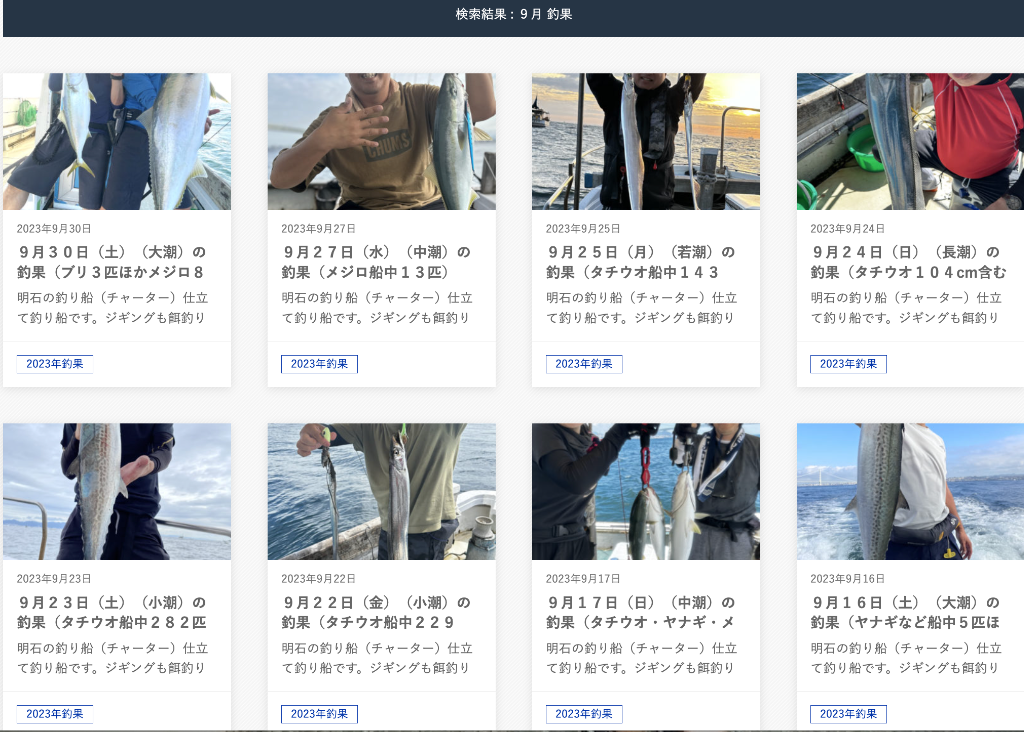Click 2023年釣果 tag below September 16 post
1024x732 pixels.
click(848, 714)
